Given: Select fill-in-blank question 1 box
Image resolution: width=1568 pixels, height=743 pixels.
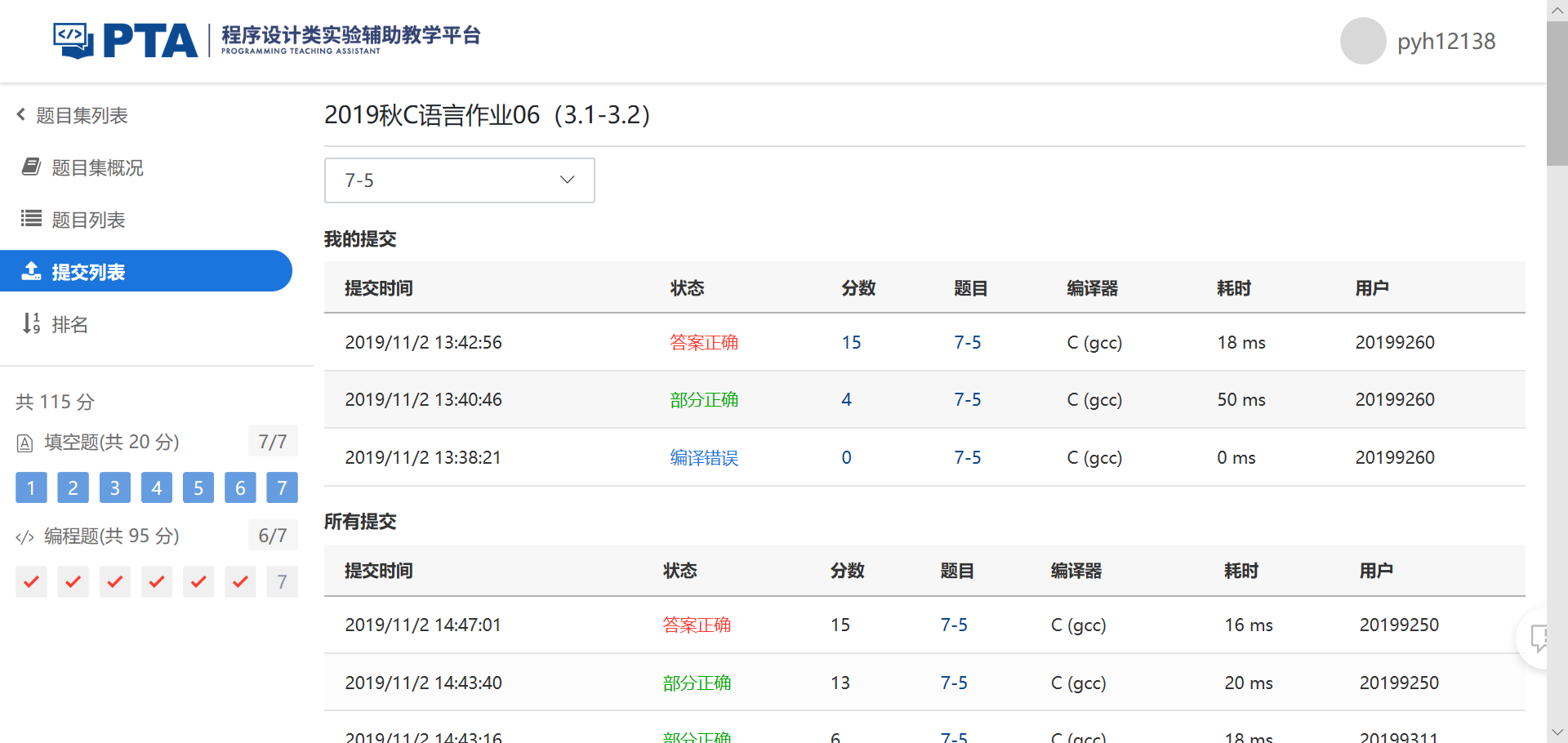Looking at the screenshot, I should coord(31,488).
